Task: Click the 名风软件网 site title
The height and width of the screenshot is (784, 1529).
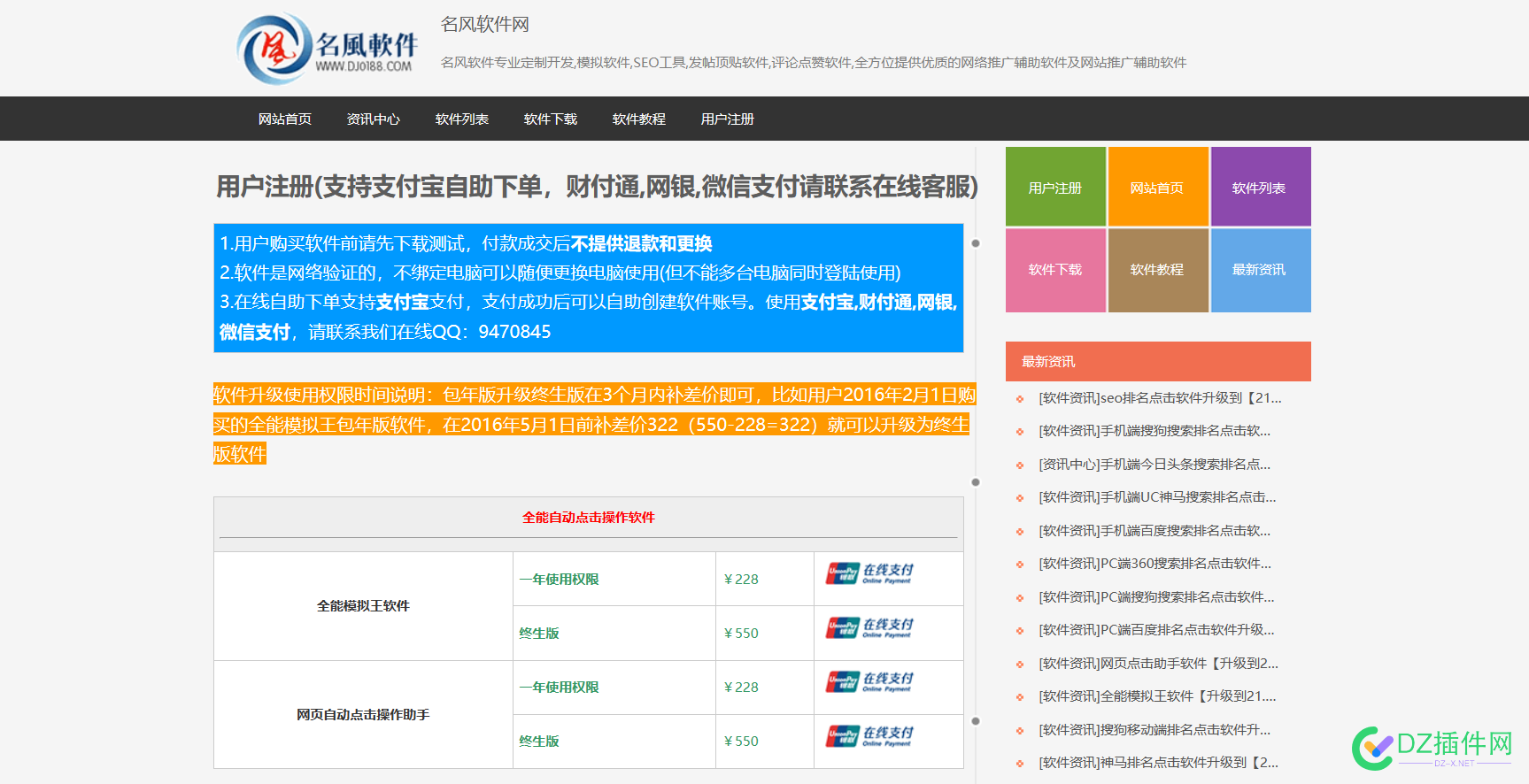Action: tap(485, 25)
